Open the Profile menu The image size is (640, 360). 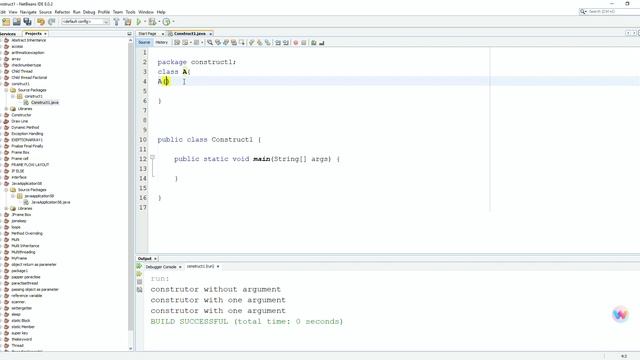click(x=104, y=12)
